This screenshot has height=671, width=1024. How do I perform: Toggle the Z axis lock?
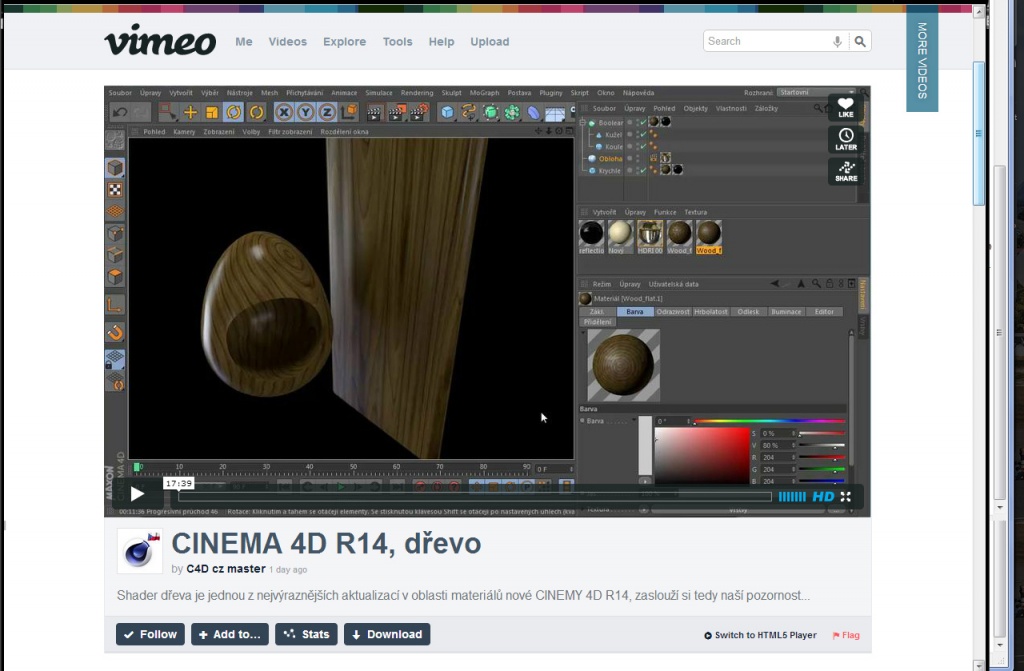[327, 112]
